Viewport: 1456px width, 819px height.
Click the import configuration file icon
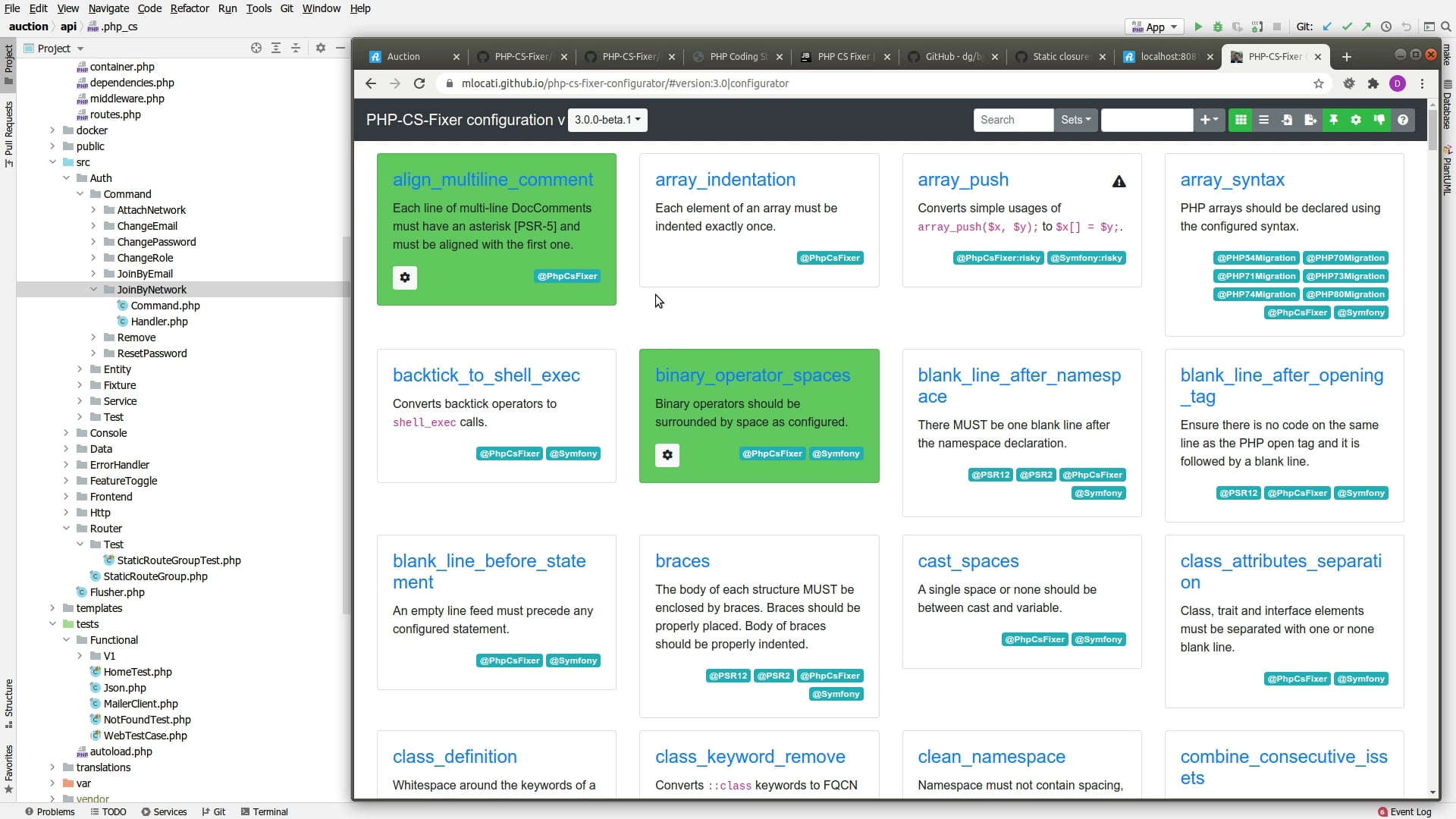click(x=1287, y=120)
